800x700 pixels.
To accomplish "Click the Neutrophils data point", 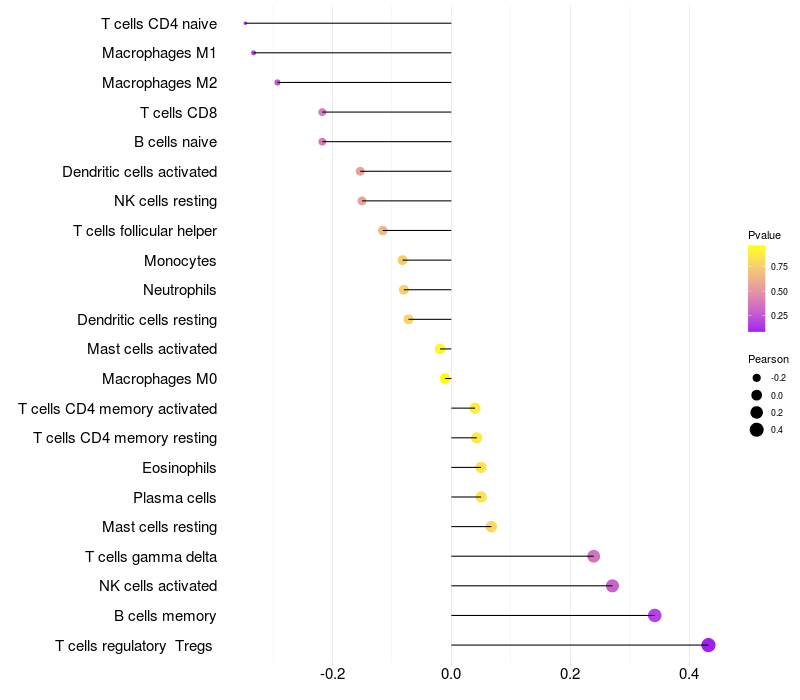I will (404, 290).
